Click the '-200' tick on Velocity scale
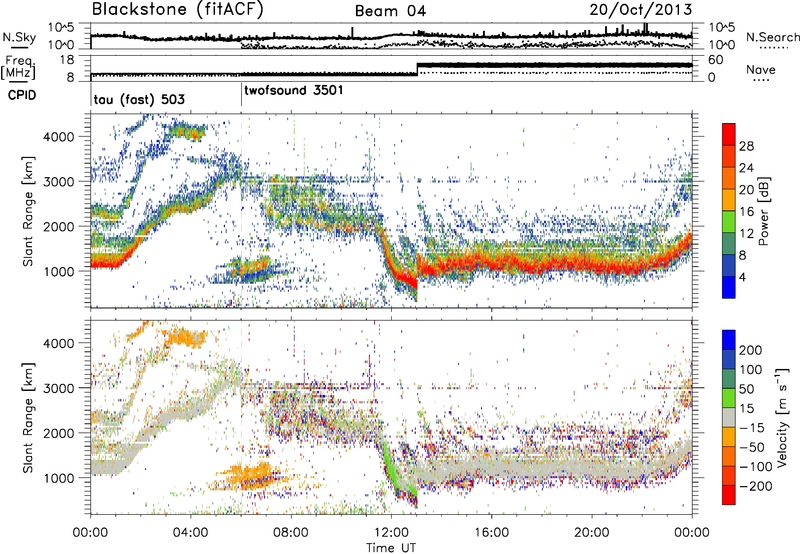800x554 pixels. pyautogui.click(x=756, y=486)
